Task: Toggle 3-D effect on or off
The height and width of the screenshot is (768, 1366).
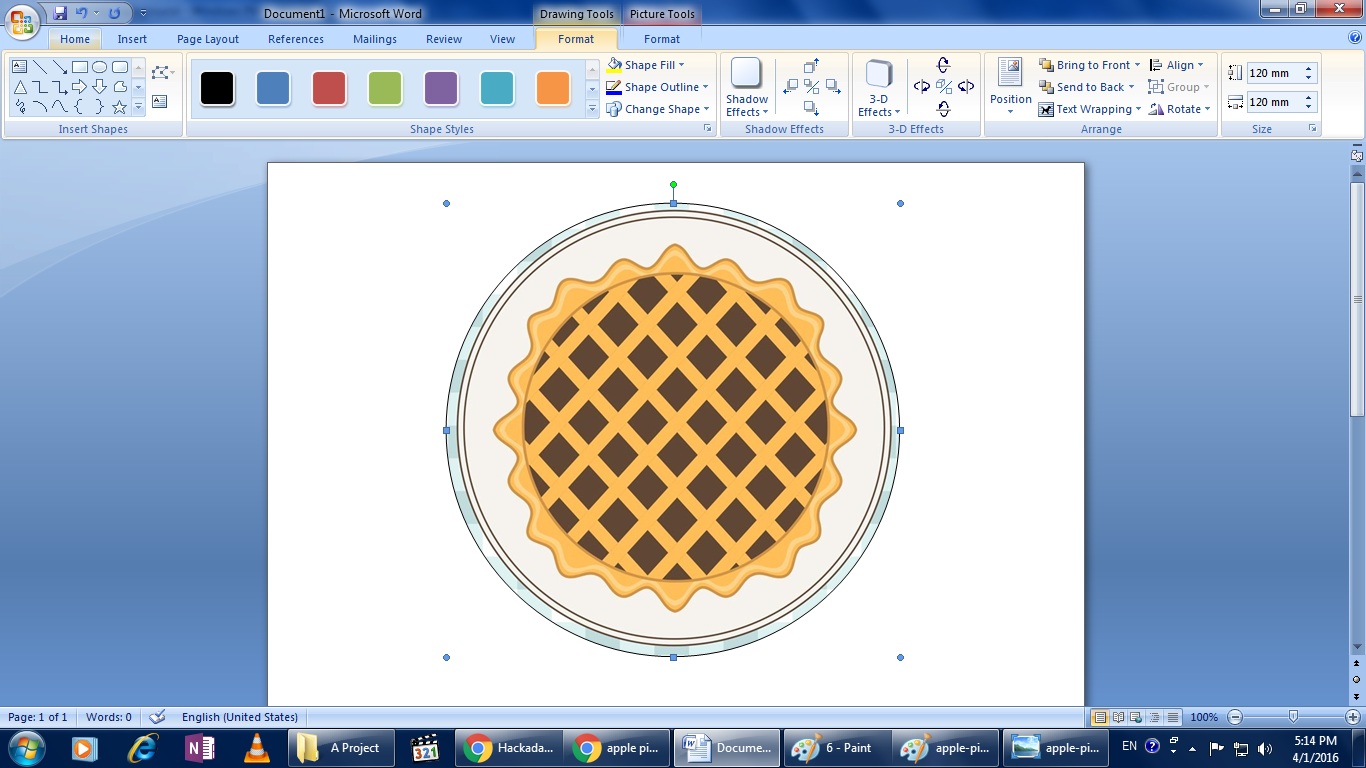Action: 943,87
